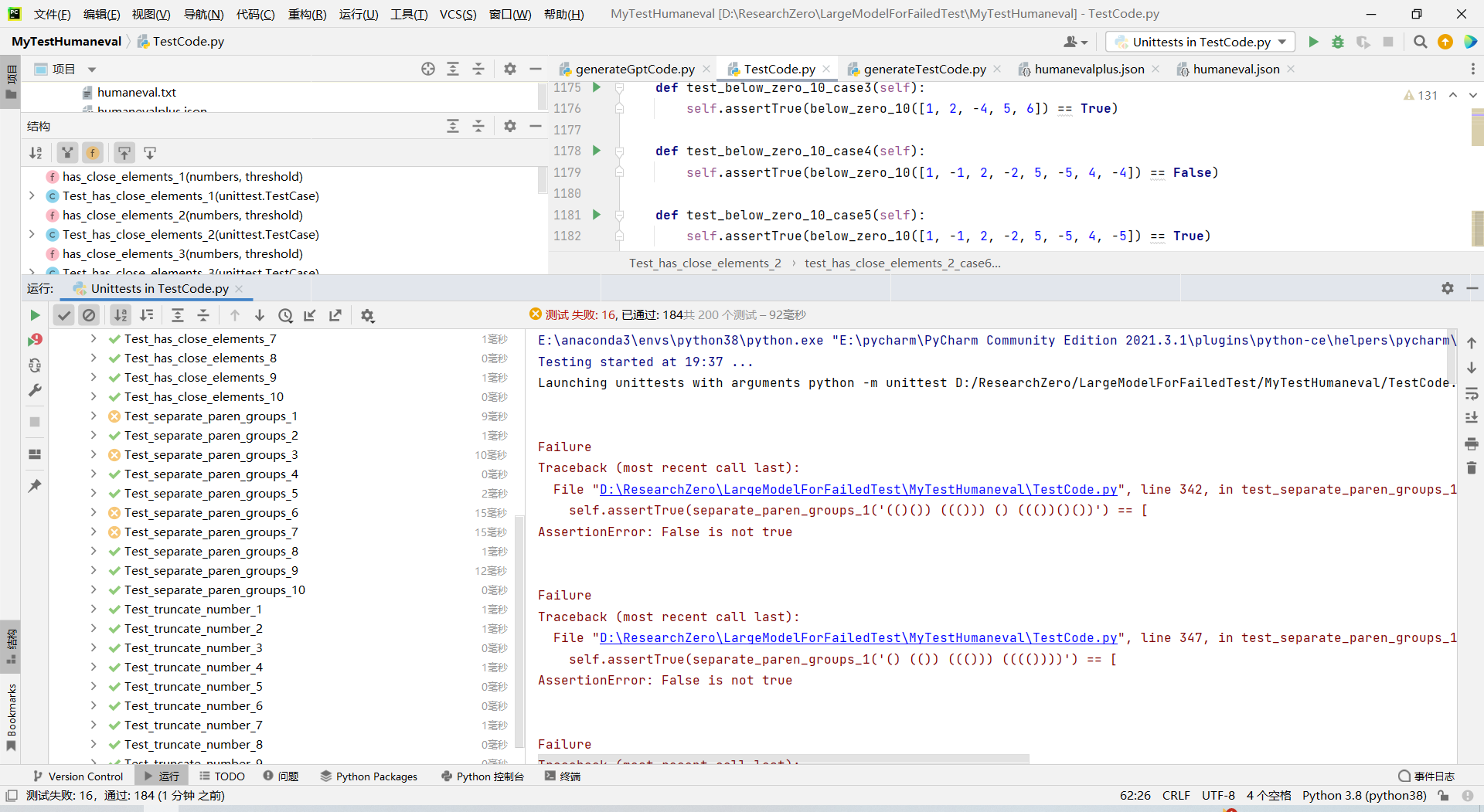
Task: Click the print icon beside console
Action: coord(1472,443)
